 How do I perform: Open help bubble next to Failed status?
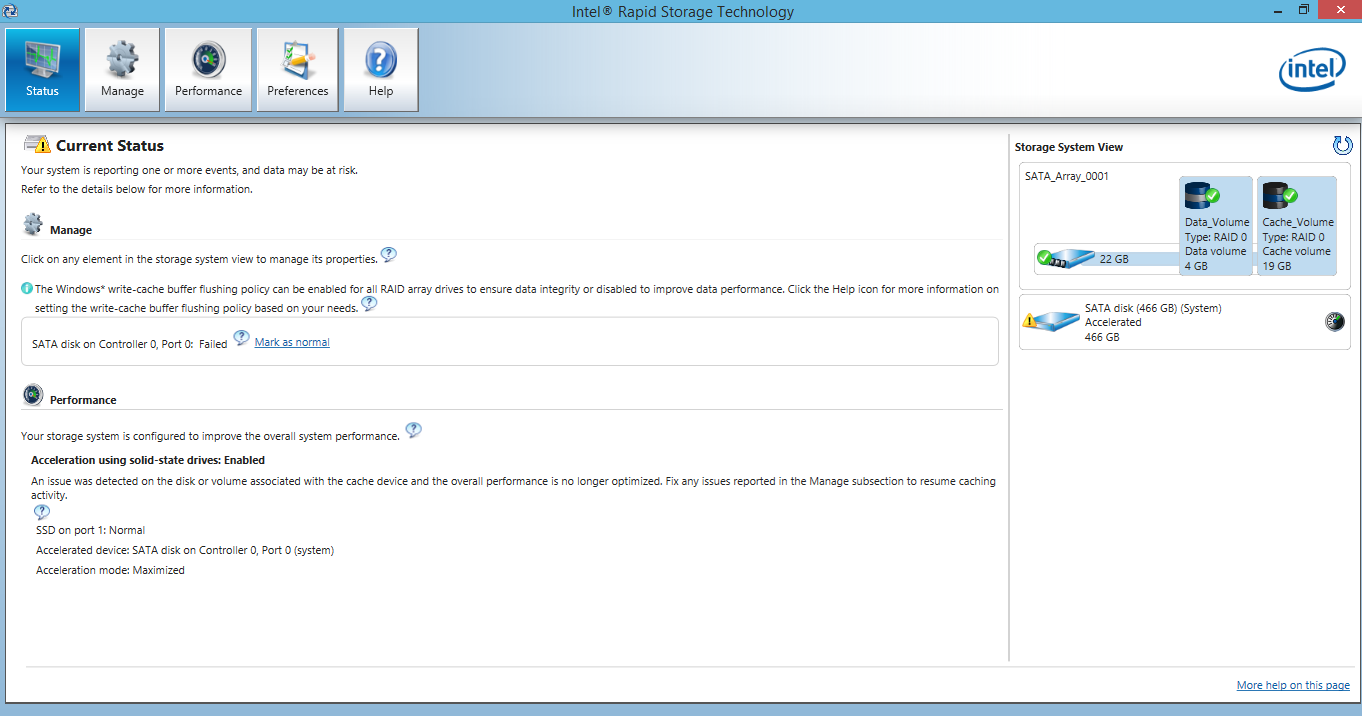tap(241, 339)
